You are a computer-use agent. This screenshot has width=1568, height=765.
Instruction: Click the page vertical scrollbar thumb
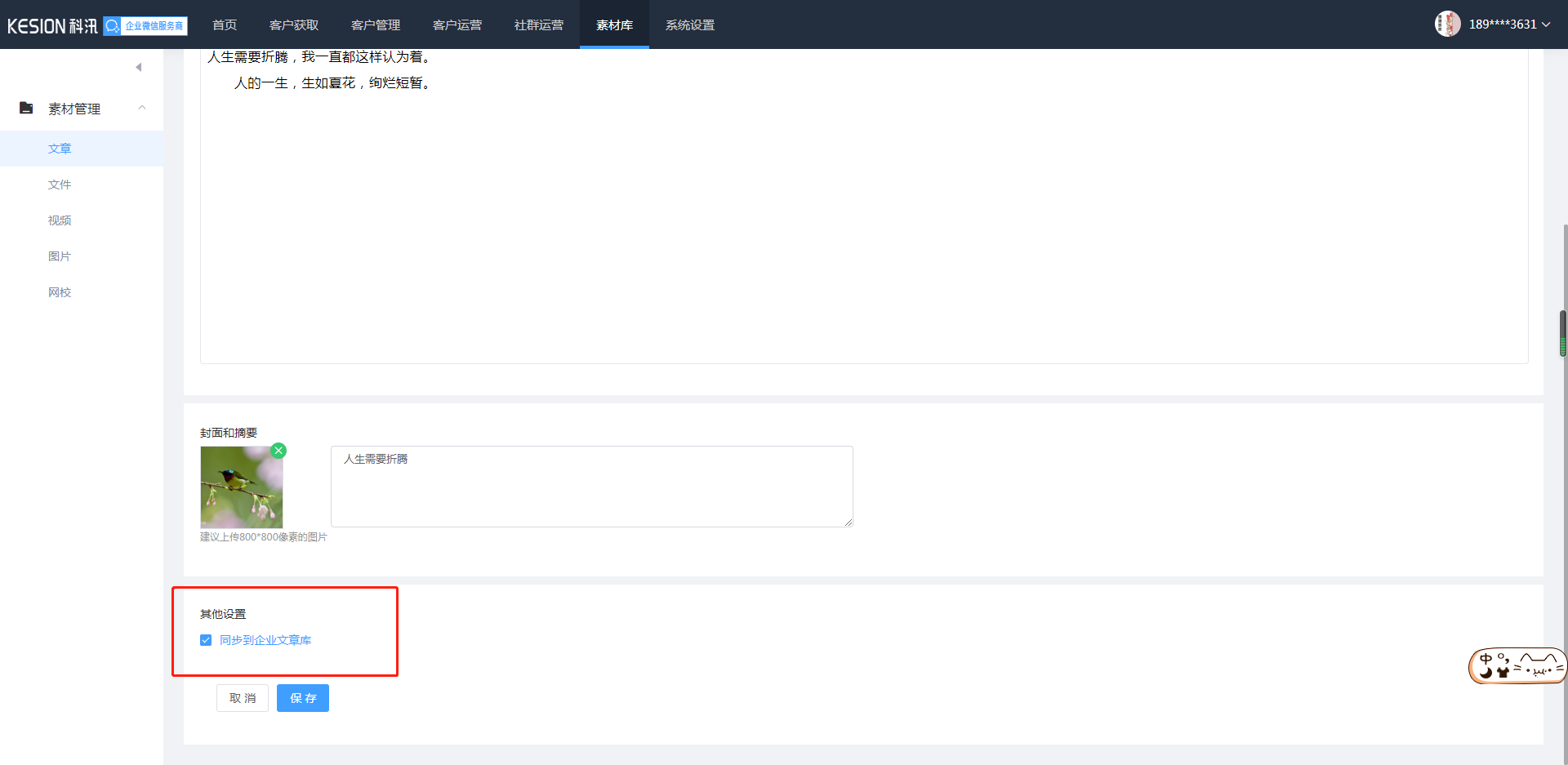pos(1563,333)
